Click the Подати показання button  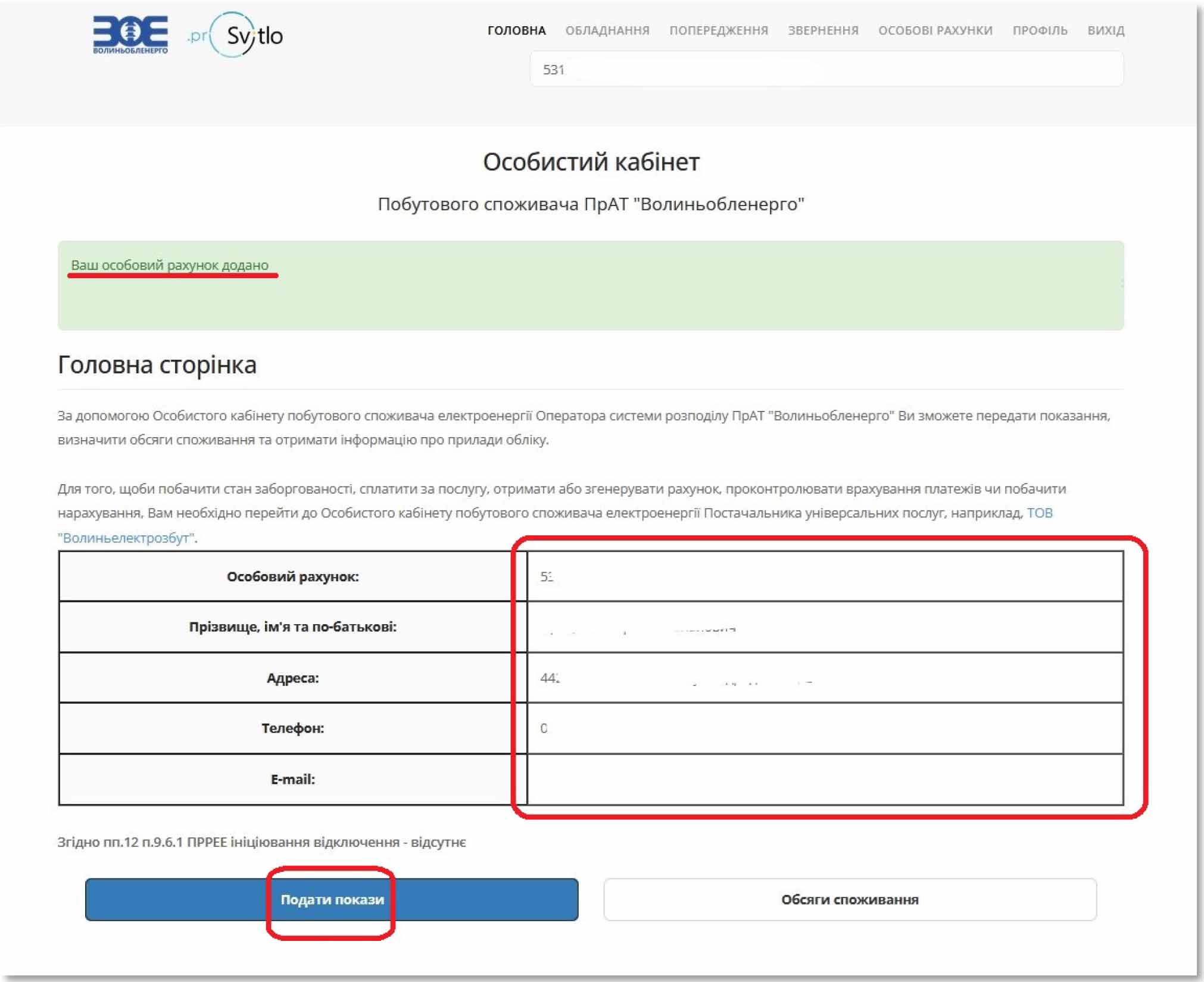click(x=332, y=899)
